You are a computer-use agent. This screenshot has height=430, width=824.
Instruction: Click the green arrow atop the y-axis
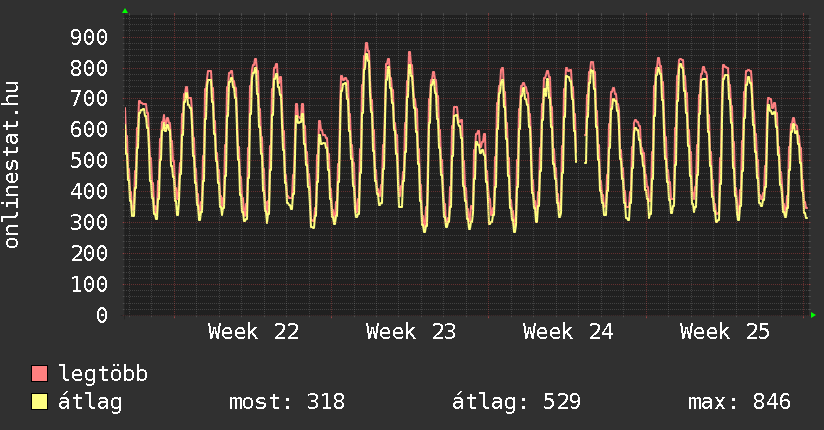pos(125,11)
